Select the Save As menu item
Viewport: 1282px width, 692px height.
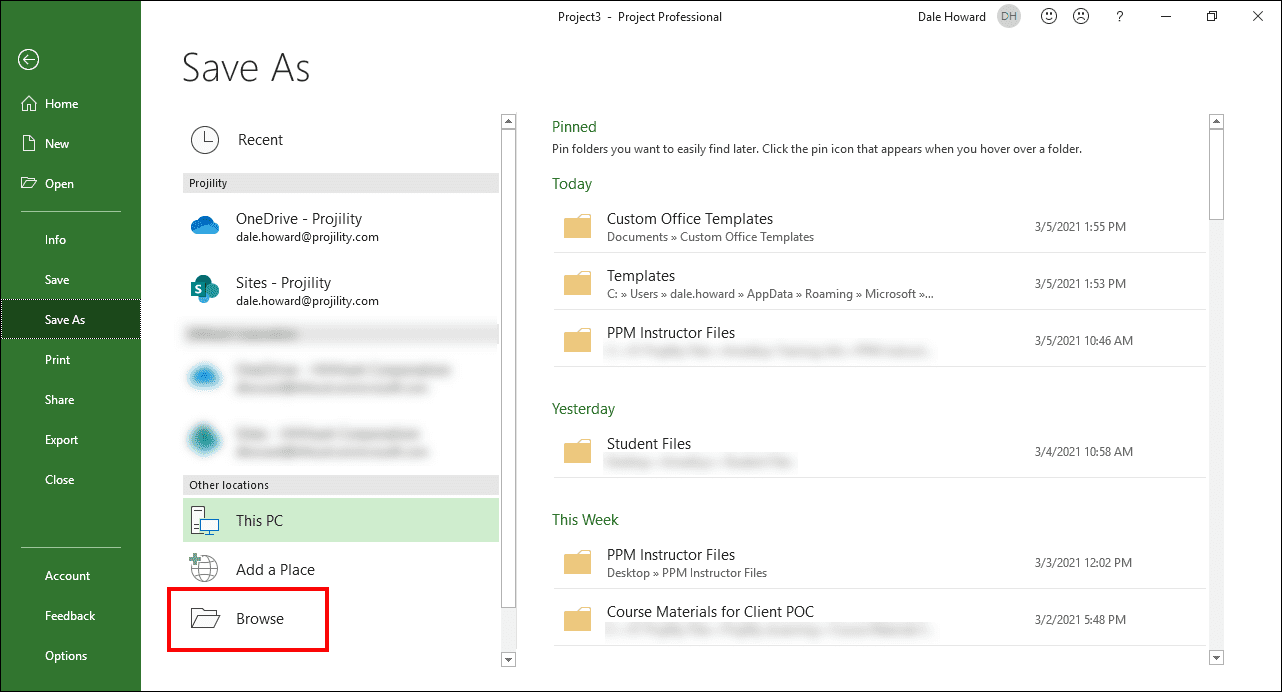[x=70, y=320]
